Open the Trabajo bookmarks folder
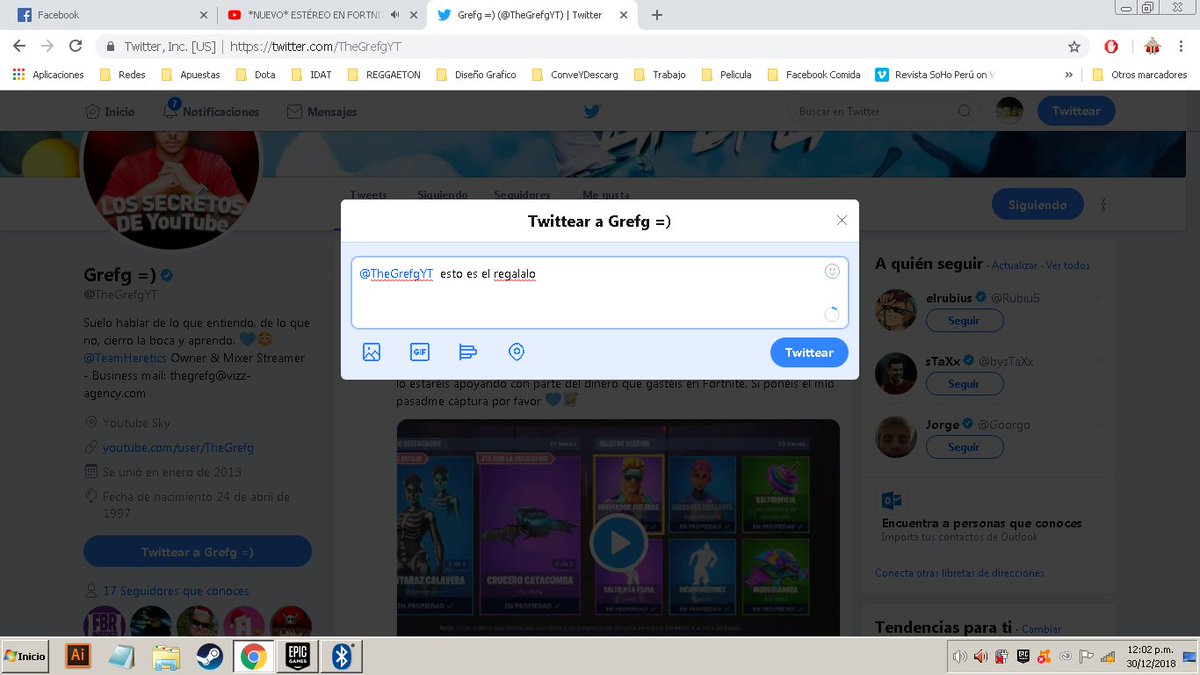This screenshot has width=1200, height=675. tap(658, 74)
